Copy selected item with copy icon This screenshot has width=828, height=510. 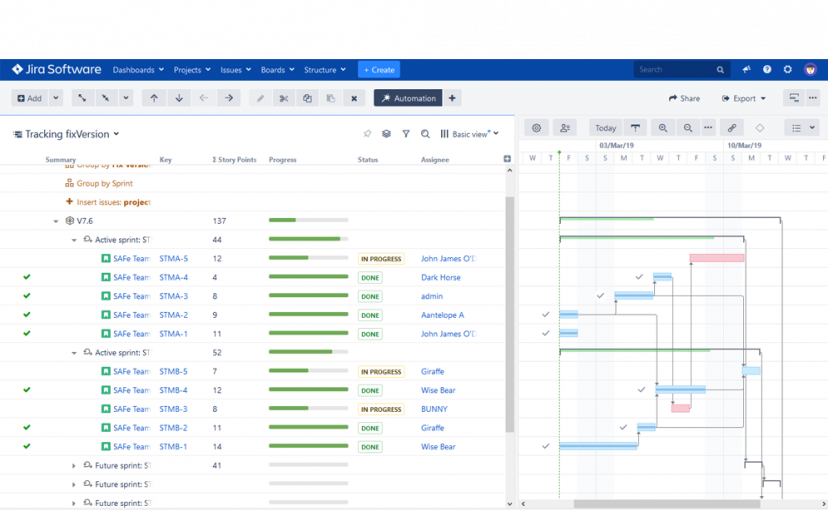click(x=307, y=98)
